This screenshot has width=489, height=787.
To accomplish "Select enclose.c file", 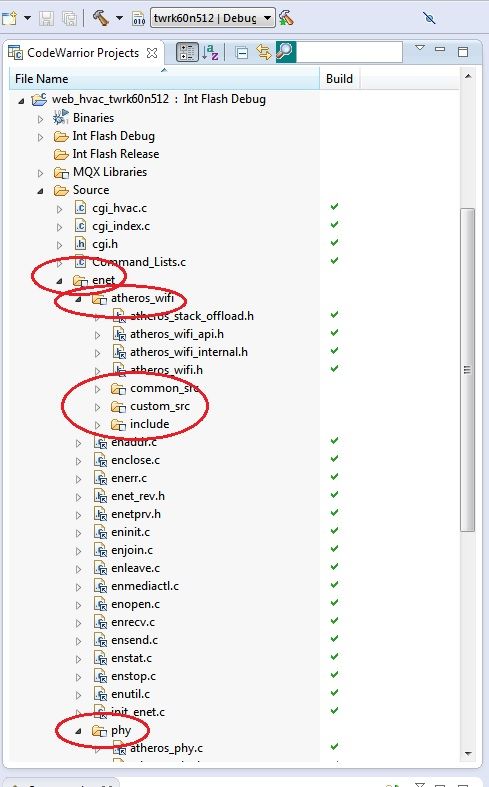I will pos(136,460).
